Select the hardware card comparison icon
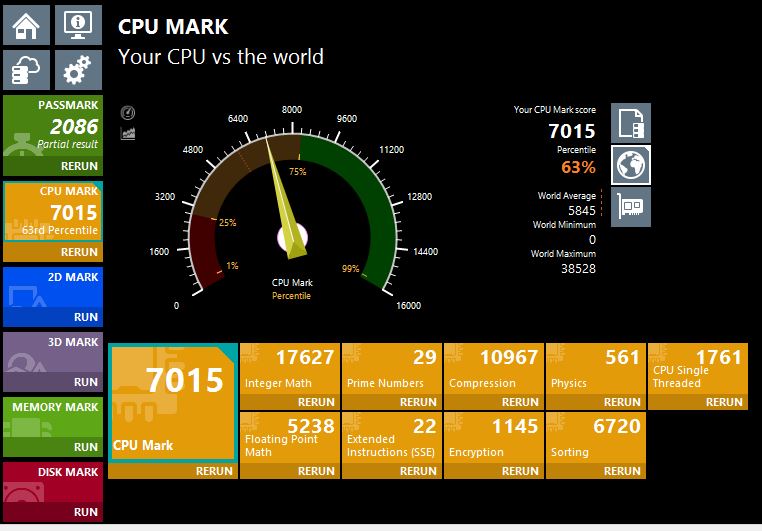Screen dimensions: 762x531 coord(631,207)
